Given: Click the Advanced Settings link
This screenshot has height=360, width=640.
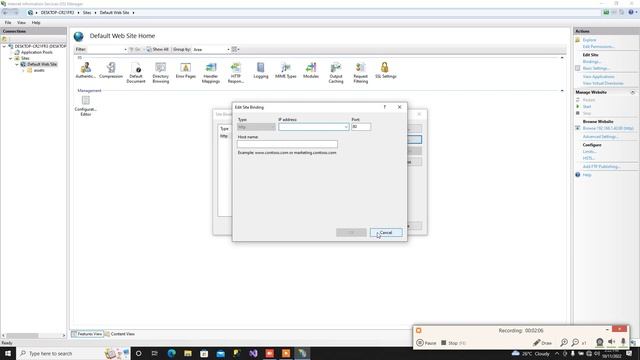Looking at the screenshot, I should coord(600,137).
